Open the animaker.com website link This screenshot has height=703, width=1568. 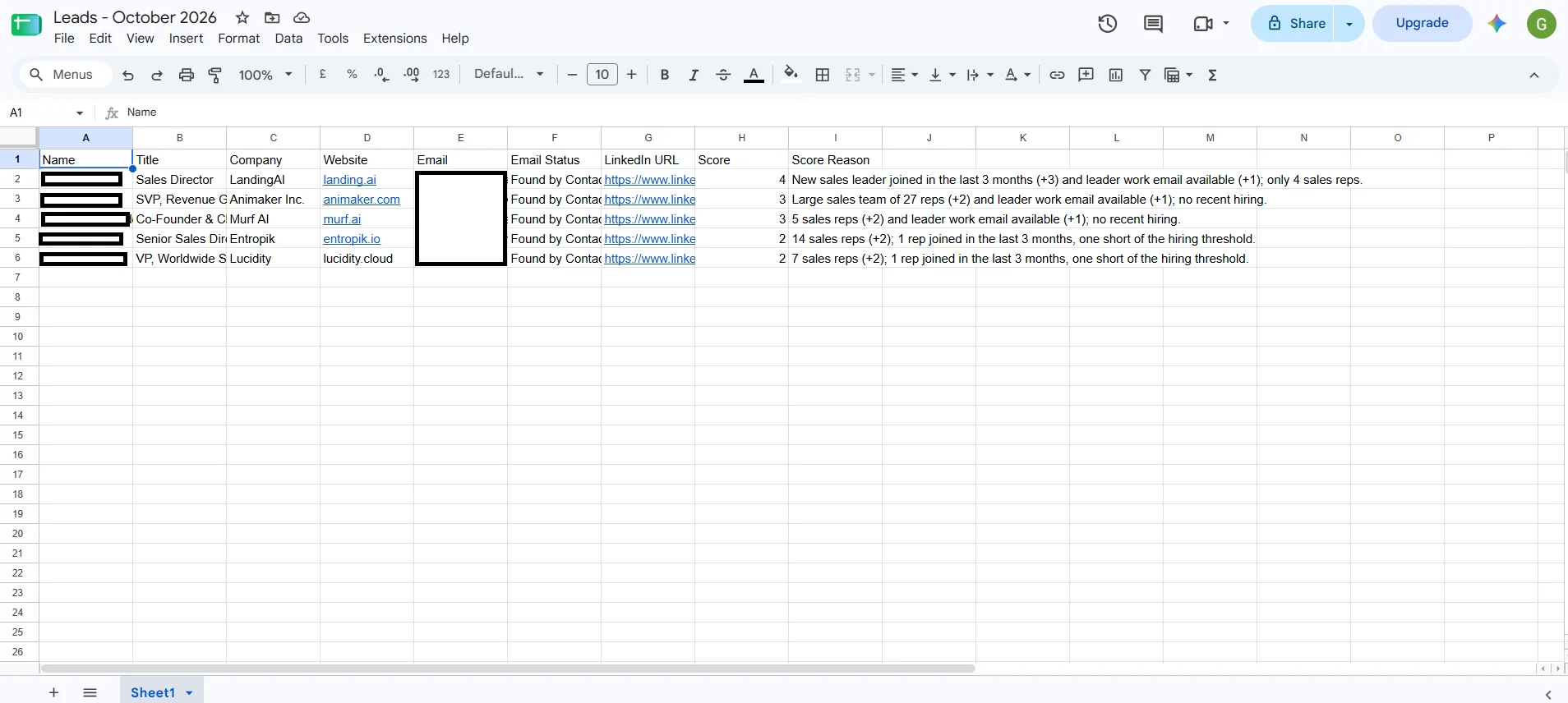362,200
